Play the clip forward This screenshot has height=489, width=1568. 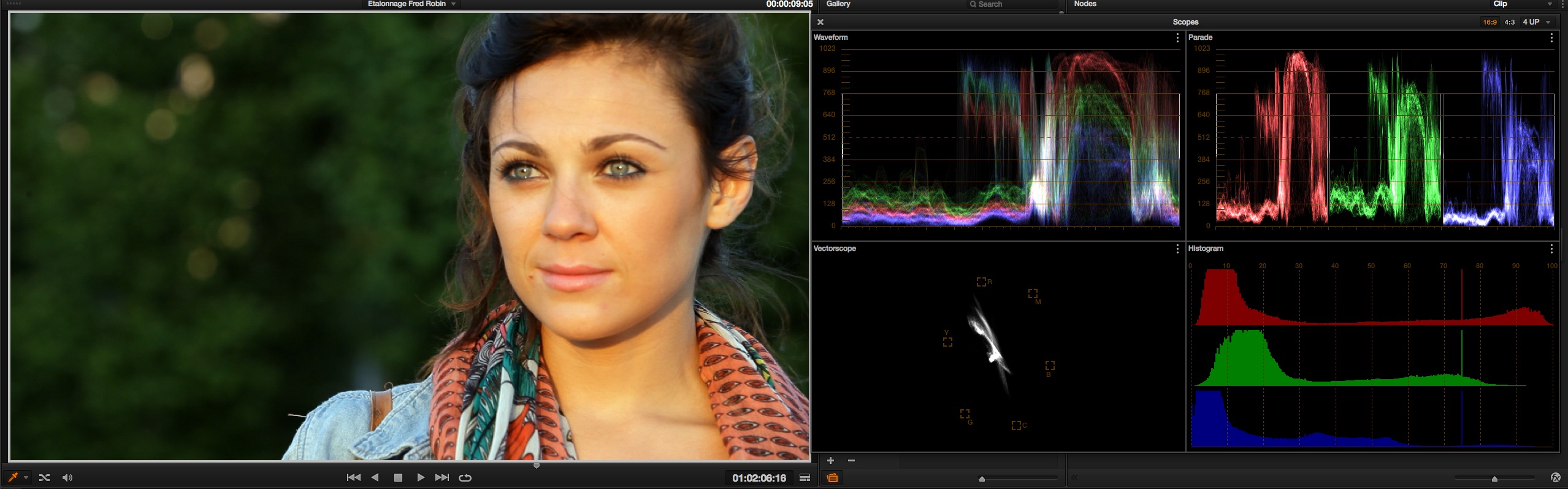pos(421,477)
